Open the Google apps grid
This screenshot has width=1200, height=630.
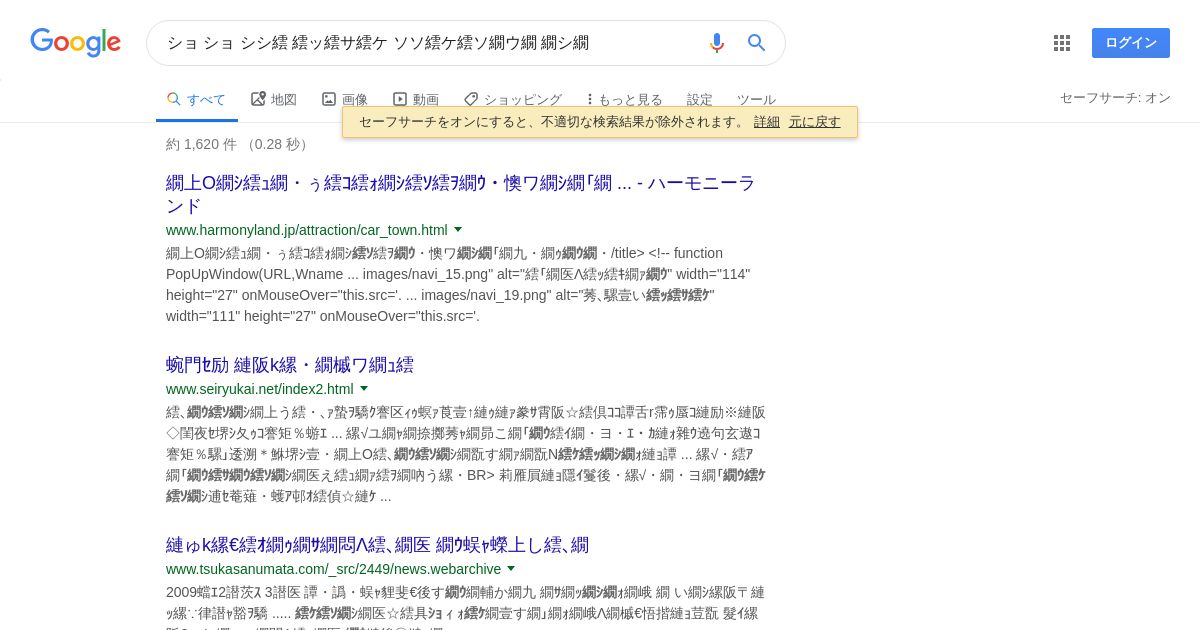click(1062, 43)
